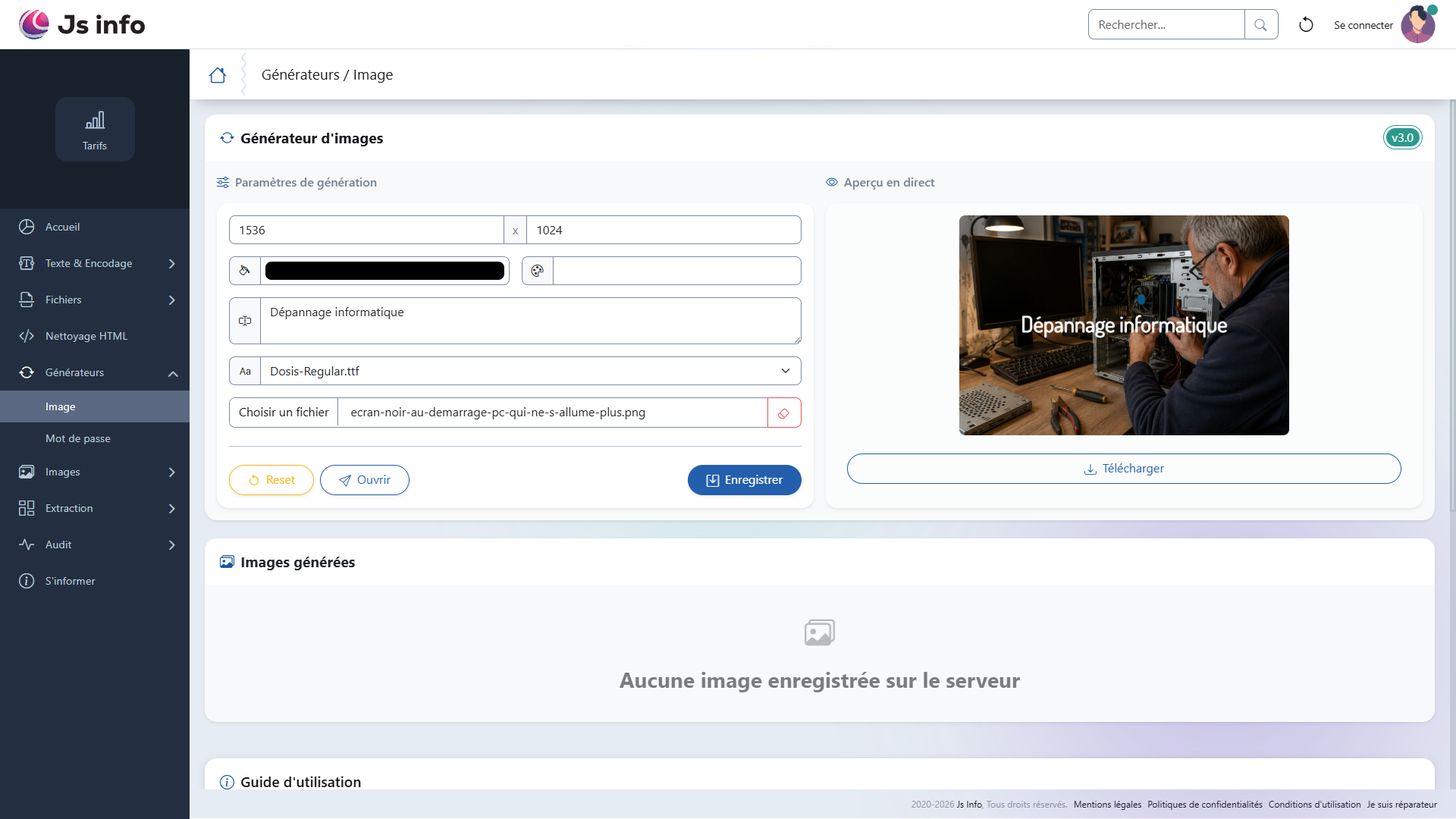Expand the Extraction sidebar menu

[x=95, y=508]
